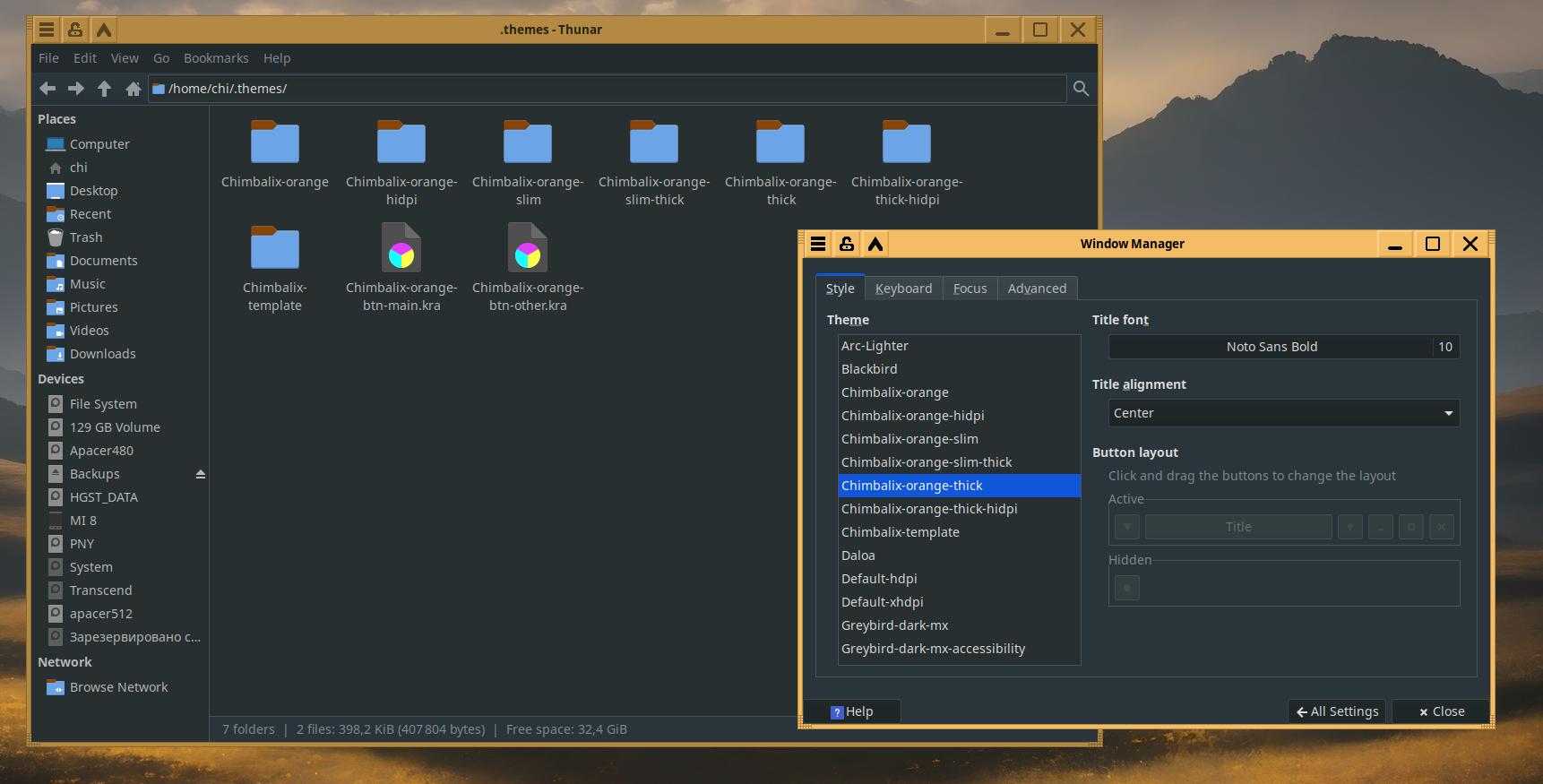The width and height of the screenshot is (1543, 784).
Task: Open the View menu in Thunar
Action: point(125,58)
